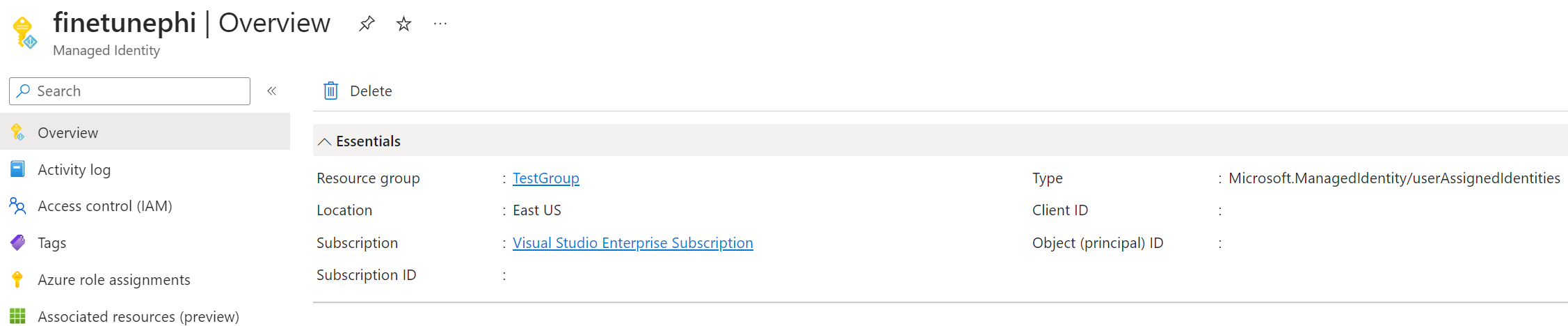Pin the finetunephi overview to dashboard
Screen dimensions: 1568x326
point(367,24)
